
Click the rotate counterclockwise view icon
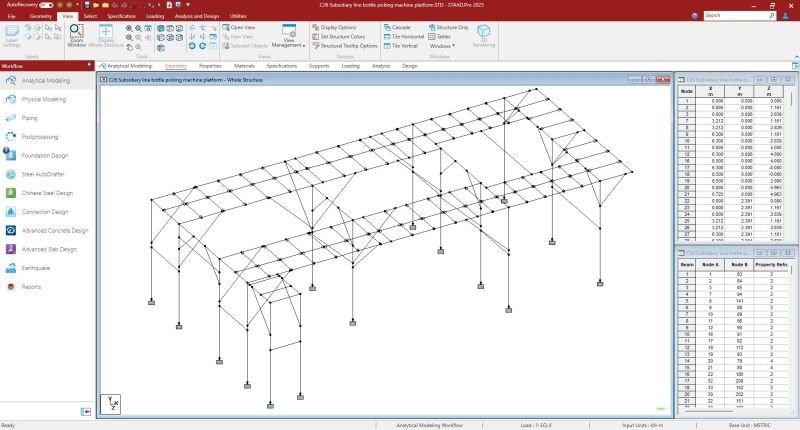tap(192, 46)
